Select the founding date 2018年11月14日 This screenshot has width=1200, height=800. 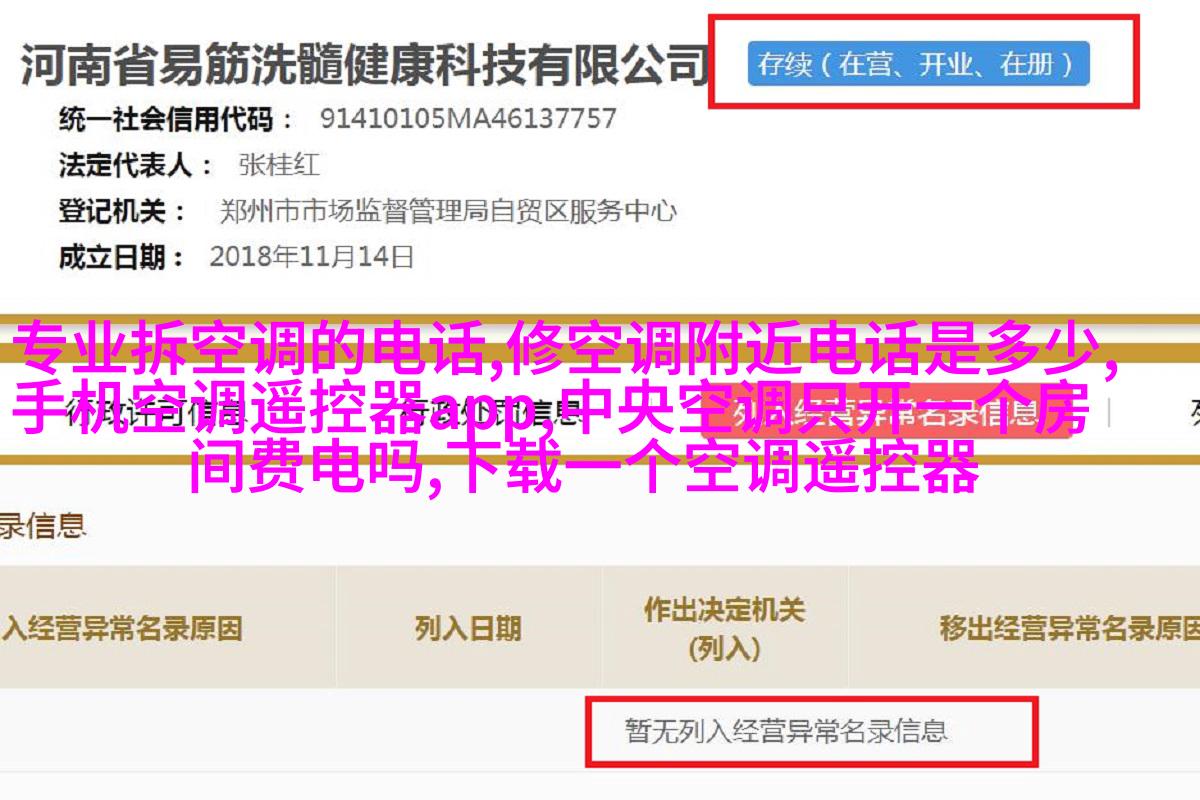pos(311,257)
